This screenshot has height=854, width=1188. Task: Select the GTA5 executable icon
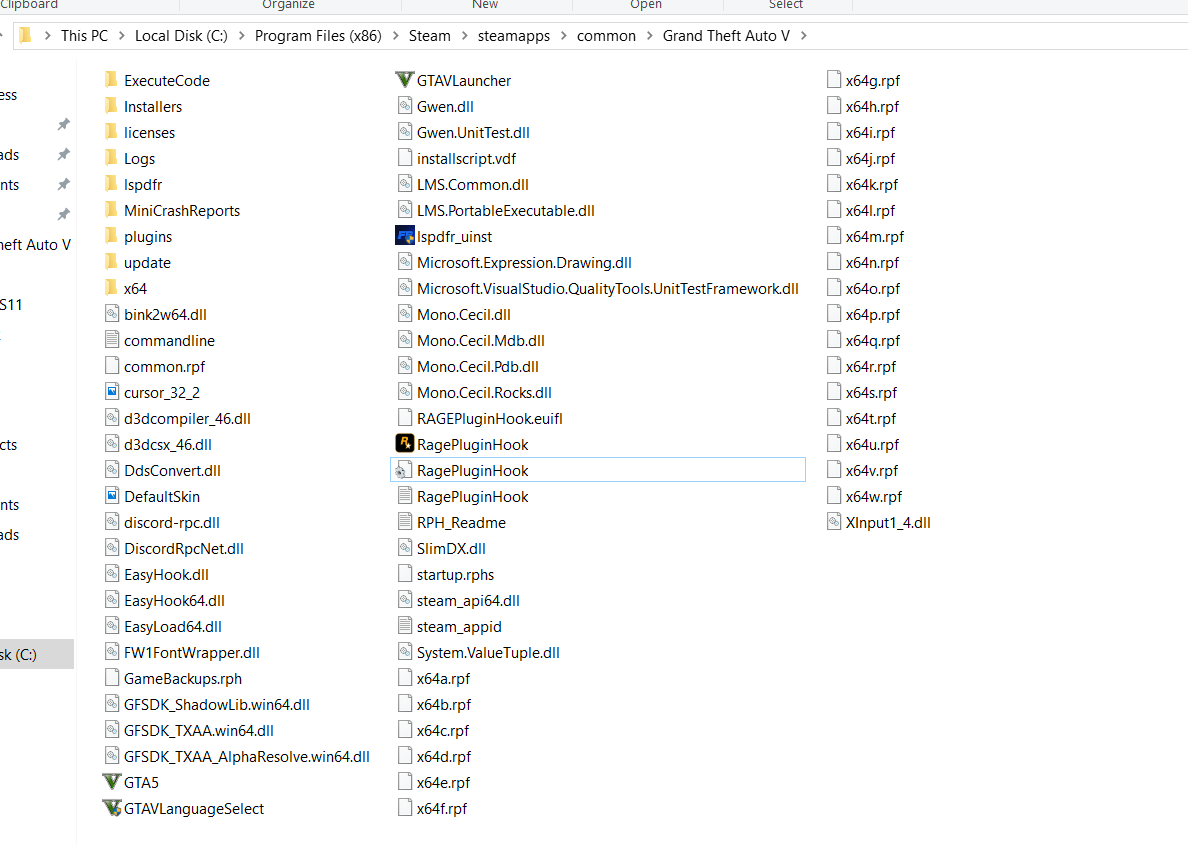tap(111, 781)
